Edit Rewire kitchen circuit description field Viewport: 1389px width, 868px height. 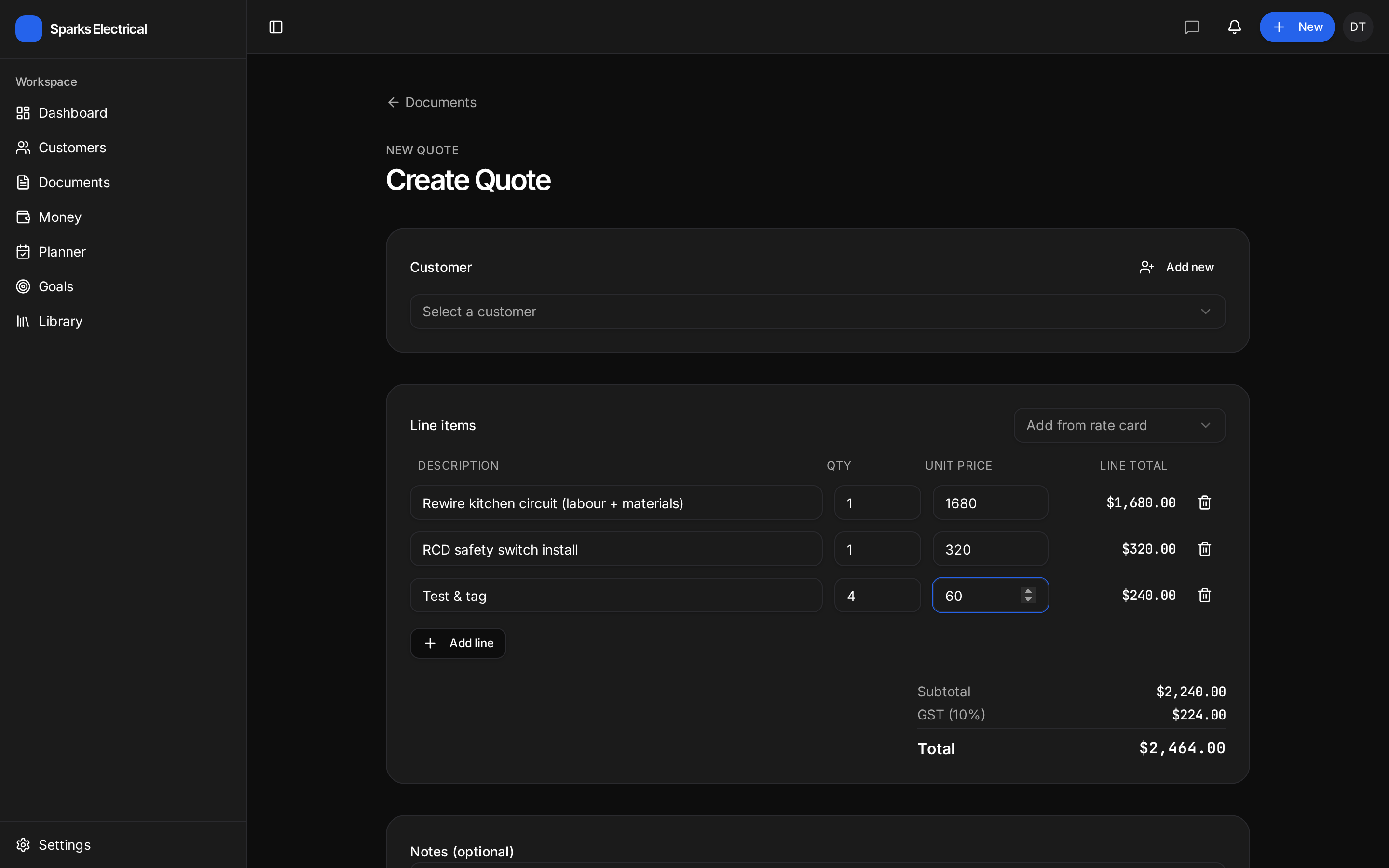click(x=616, y=503)
